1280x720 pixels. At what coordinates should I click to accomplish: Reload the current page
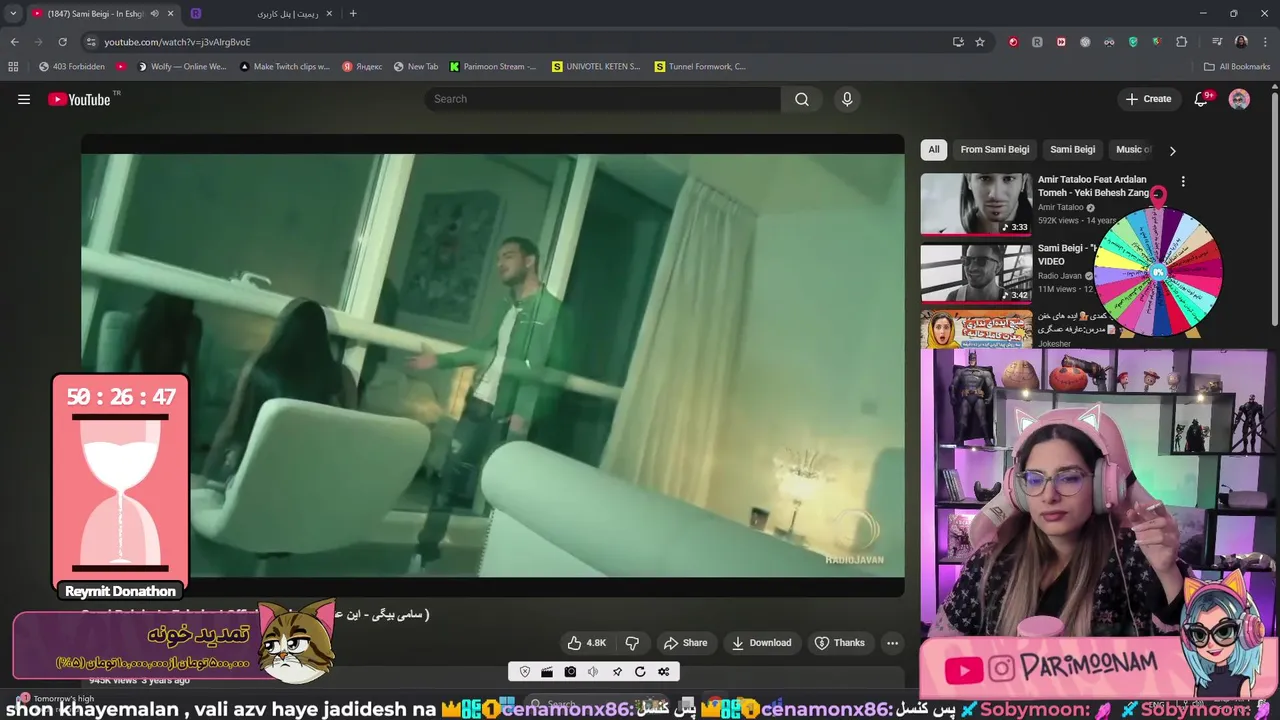(x=62, y=42)
